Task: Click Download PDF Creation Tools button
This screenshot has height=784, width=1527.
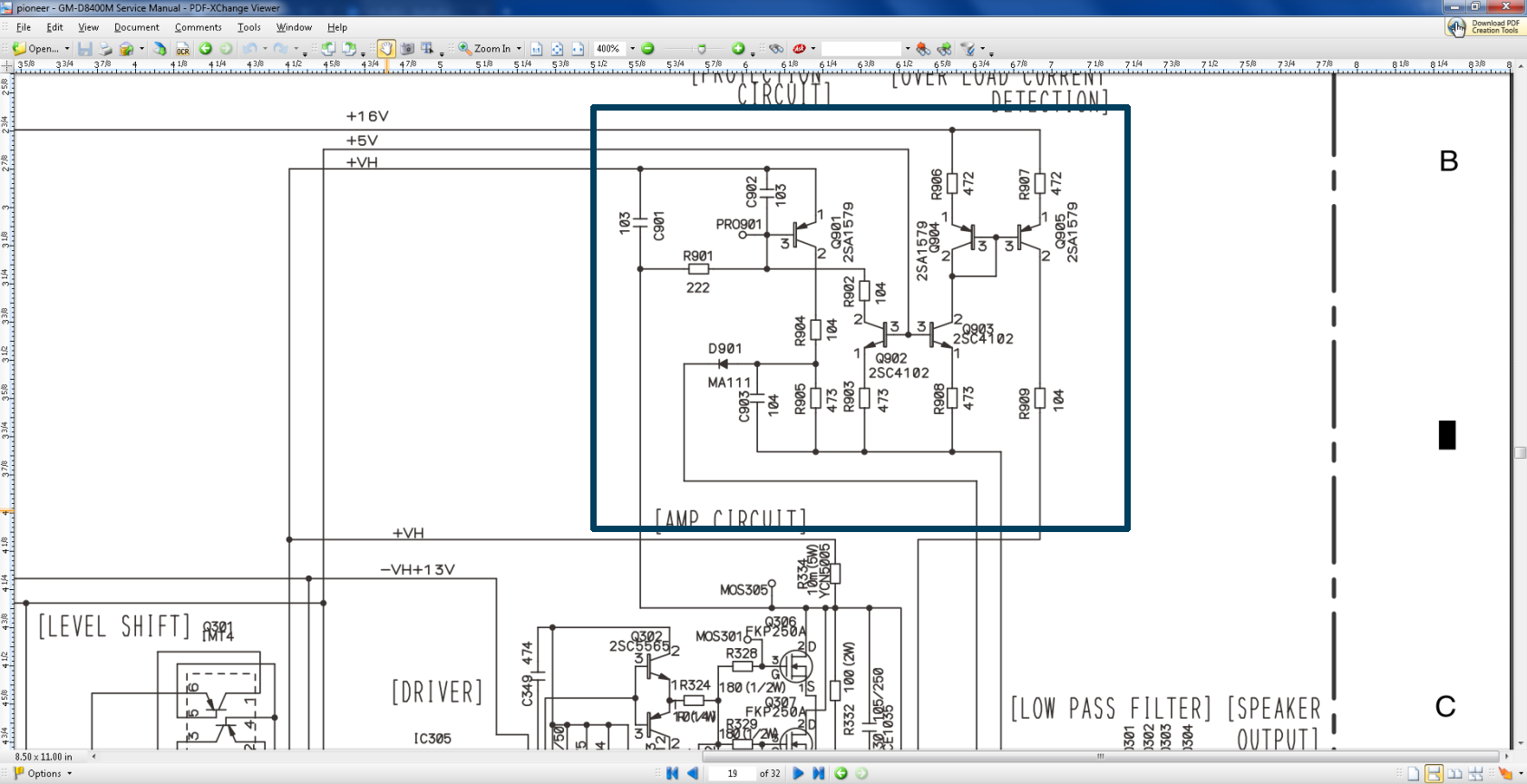Action: tap(1485, 26)
